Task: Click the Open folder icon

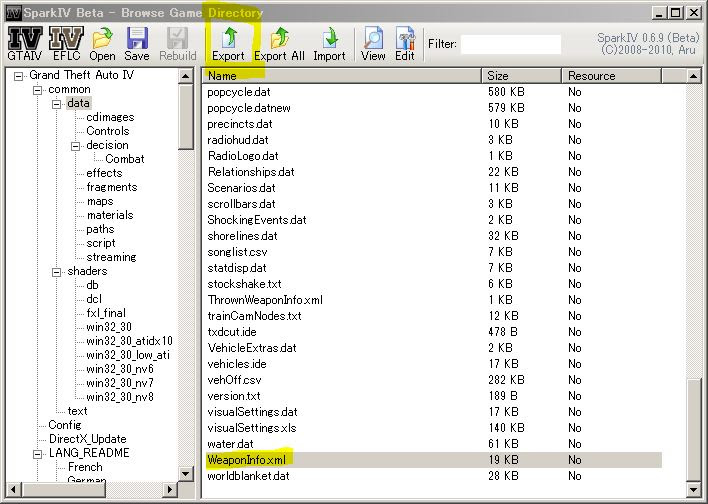Action: [102, 38]
